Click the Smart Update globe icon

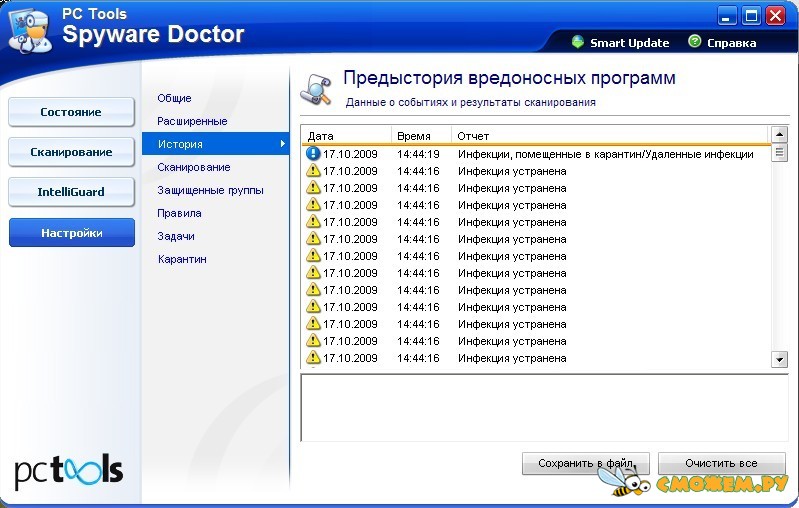pos(577,42)
